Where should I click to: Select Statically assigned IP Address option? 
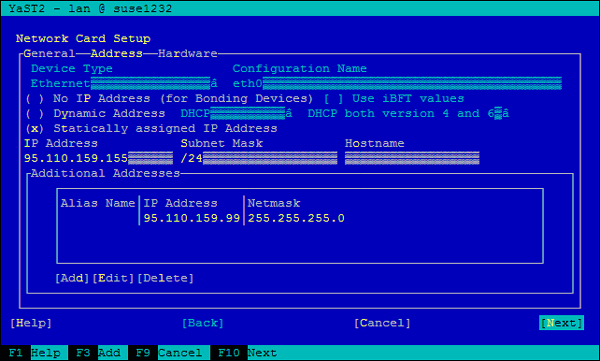pyautogui.click(x=151, y=128)
